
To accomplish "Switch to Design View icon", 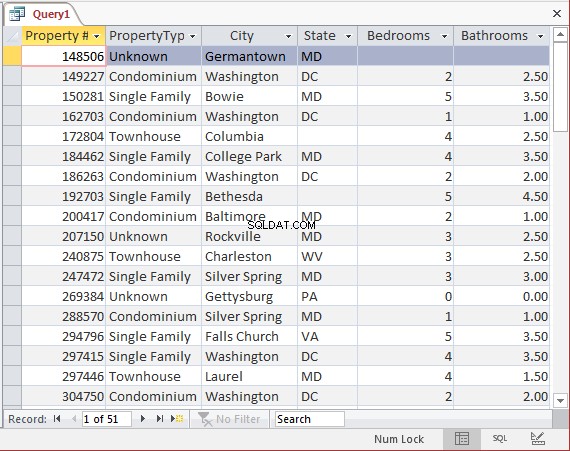I will point(538,439).
